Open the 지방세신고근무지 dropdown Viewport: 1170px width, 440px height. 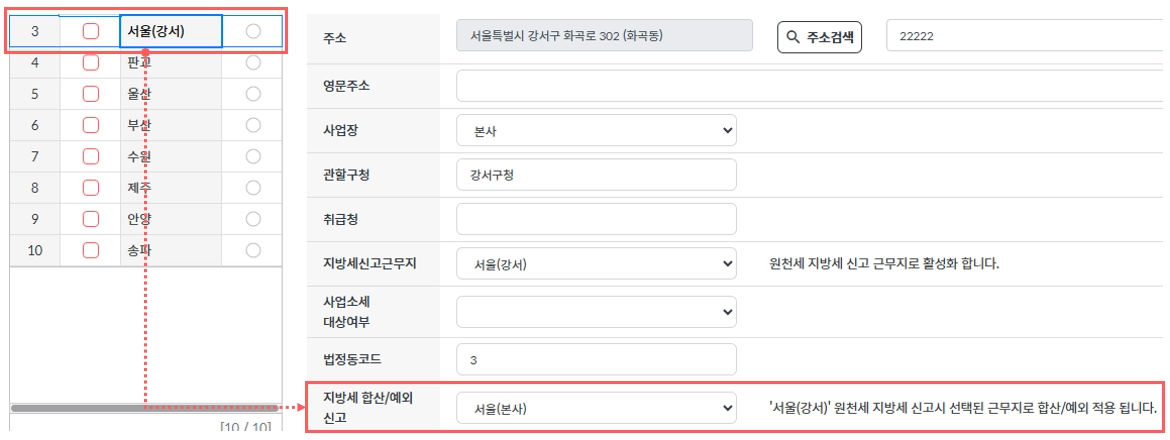pos(596,264)
